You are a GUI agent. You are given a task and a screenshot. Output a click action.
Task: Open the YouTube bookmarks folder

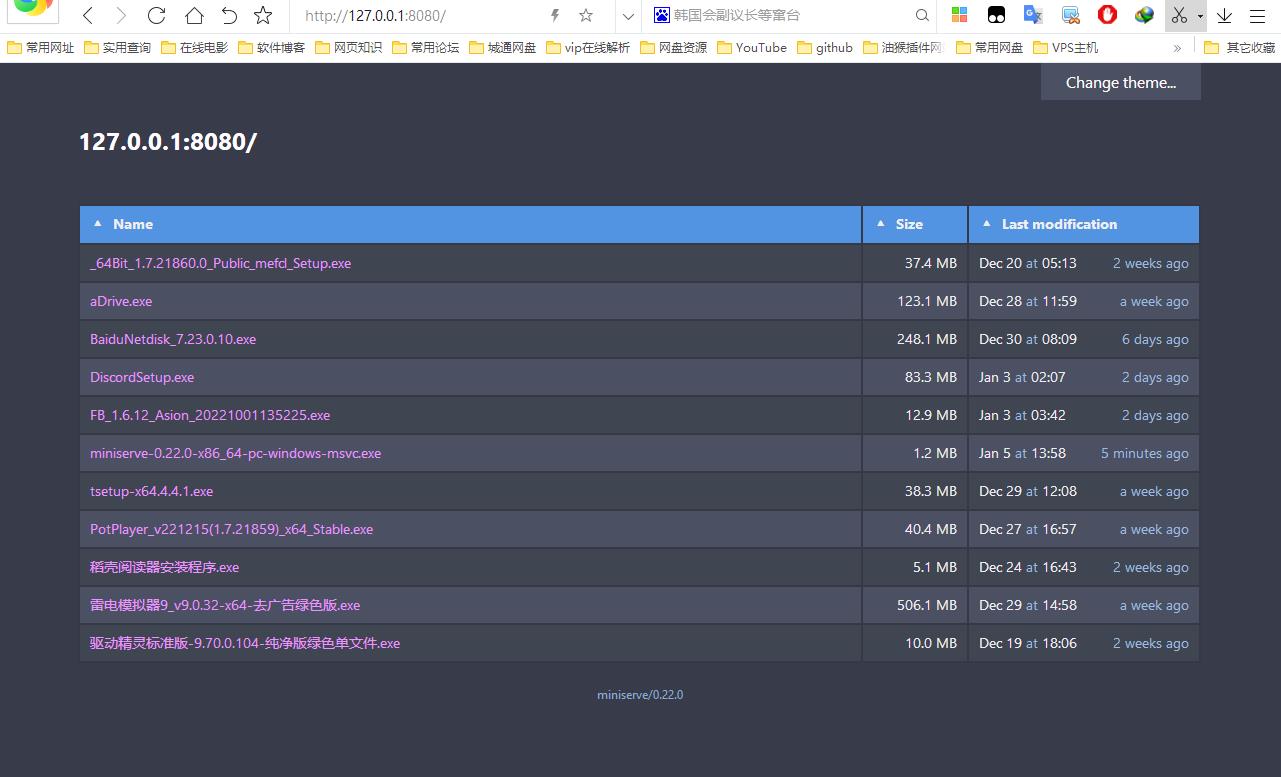(x=752, y=47)
